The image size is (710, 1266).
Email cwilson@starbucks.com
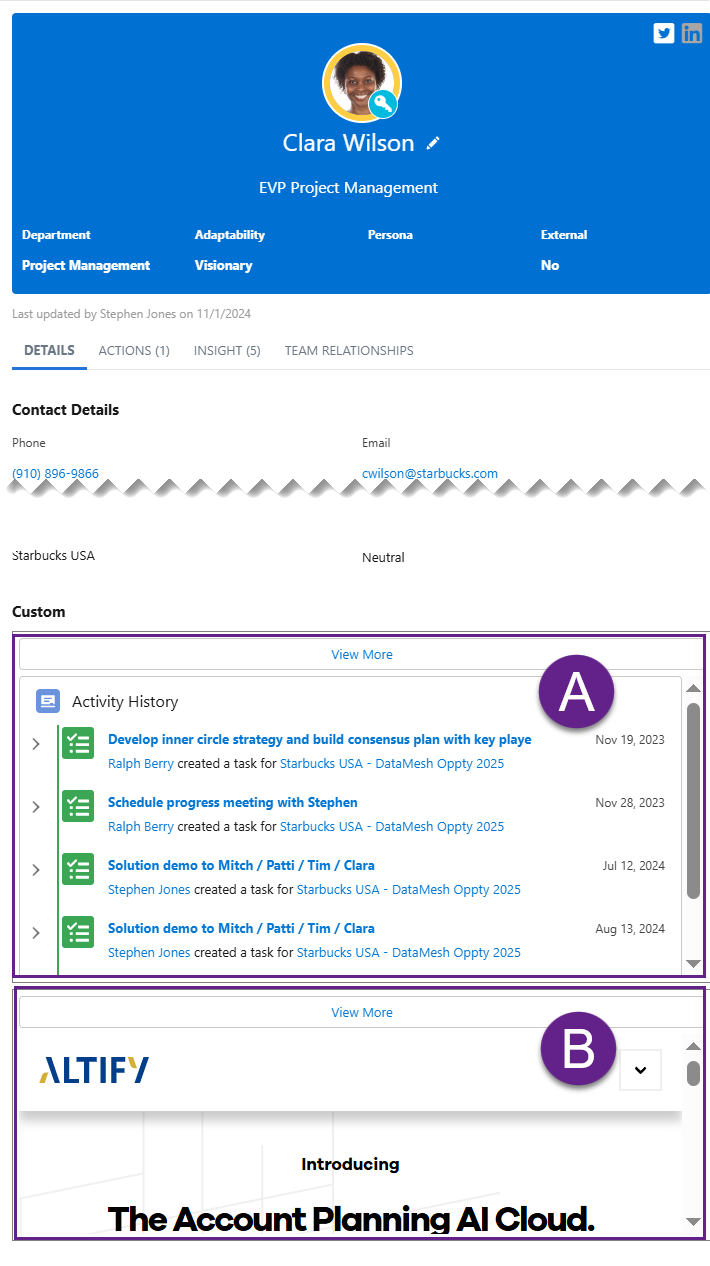(430, 474)
